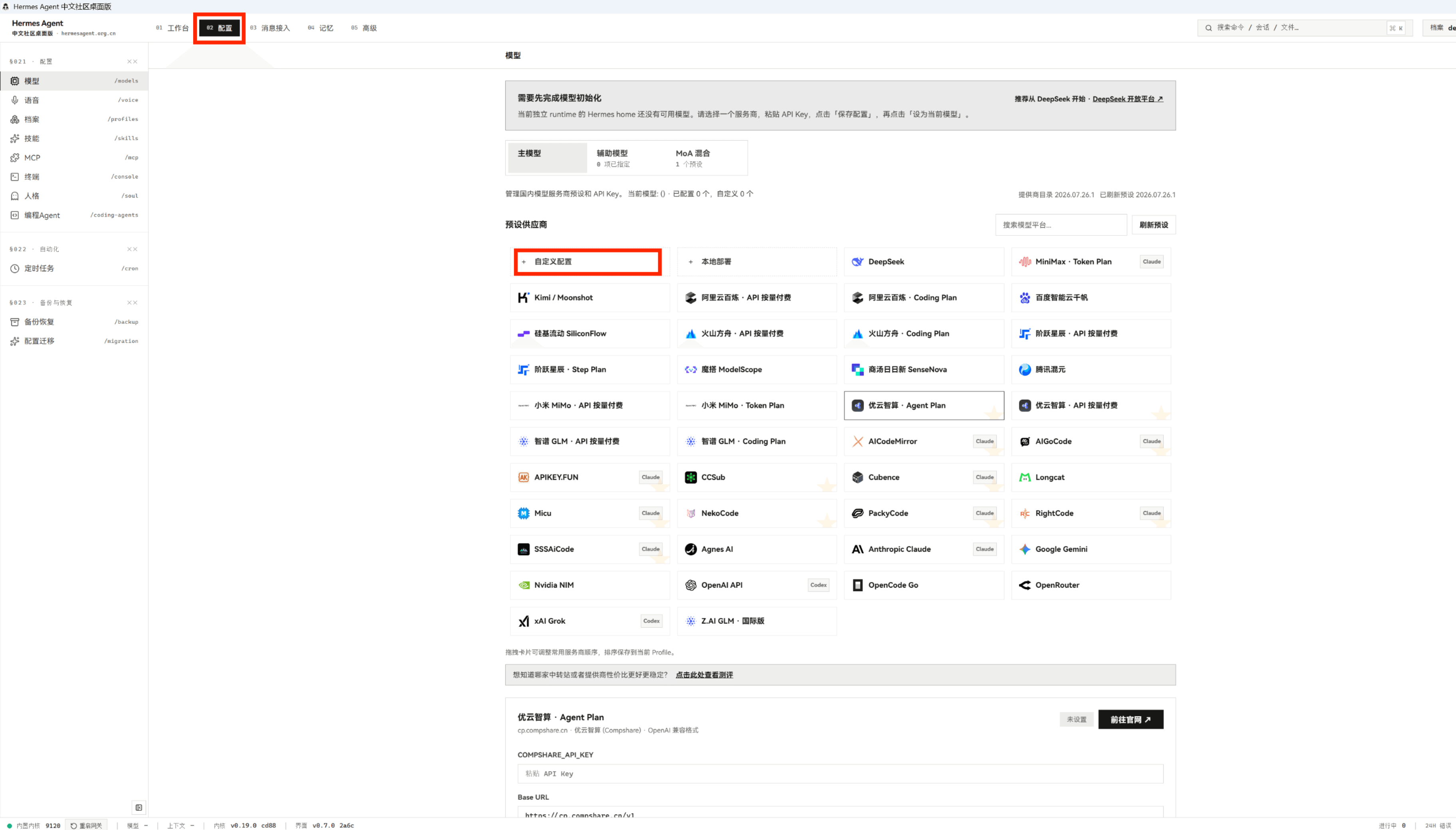Open the 人格 soul sidebar item
1456x830 pixels.
pos(74,196)
